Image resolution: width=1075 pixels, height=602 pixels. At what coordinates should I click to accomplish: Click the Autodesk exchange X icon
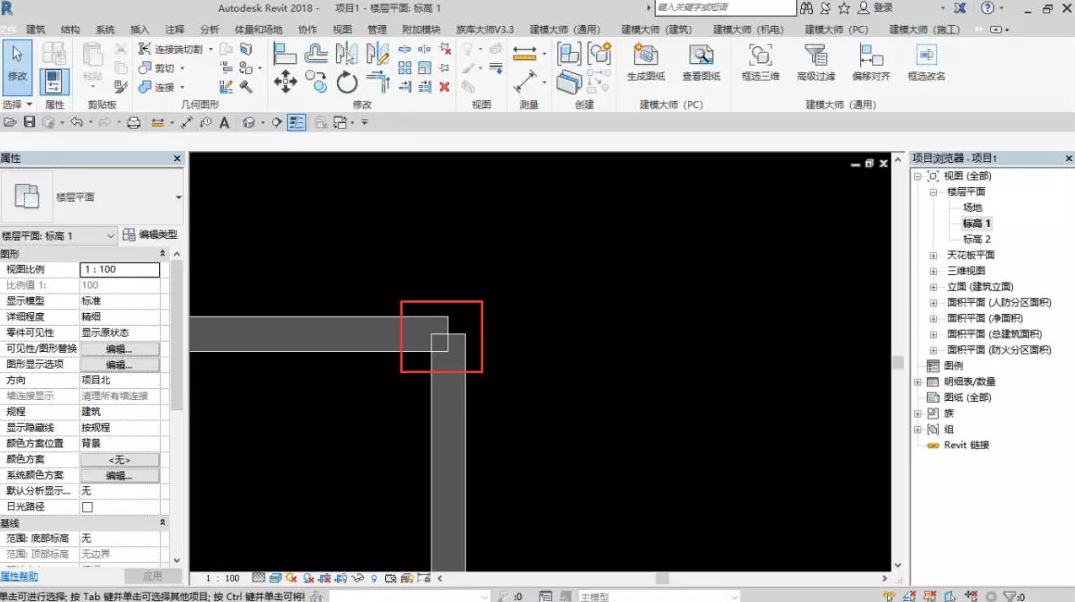click(x=960, y=8)
